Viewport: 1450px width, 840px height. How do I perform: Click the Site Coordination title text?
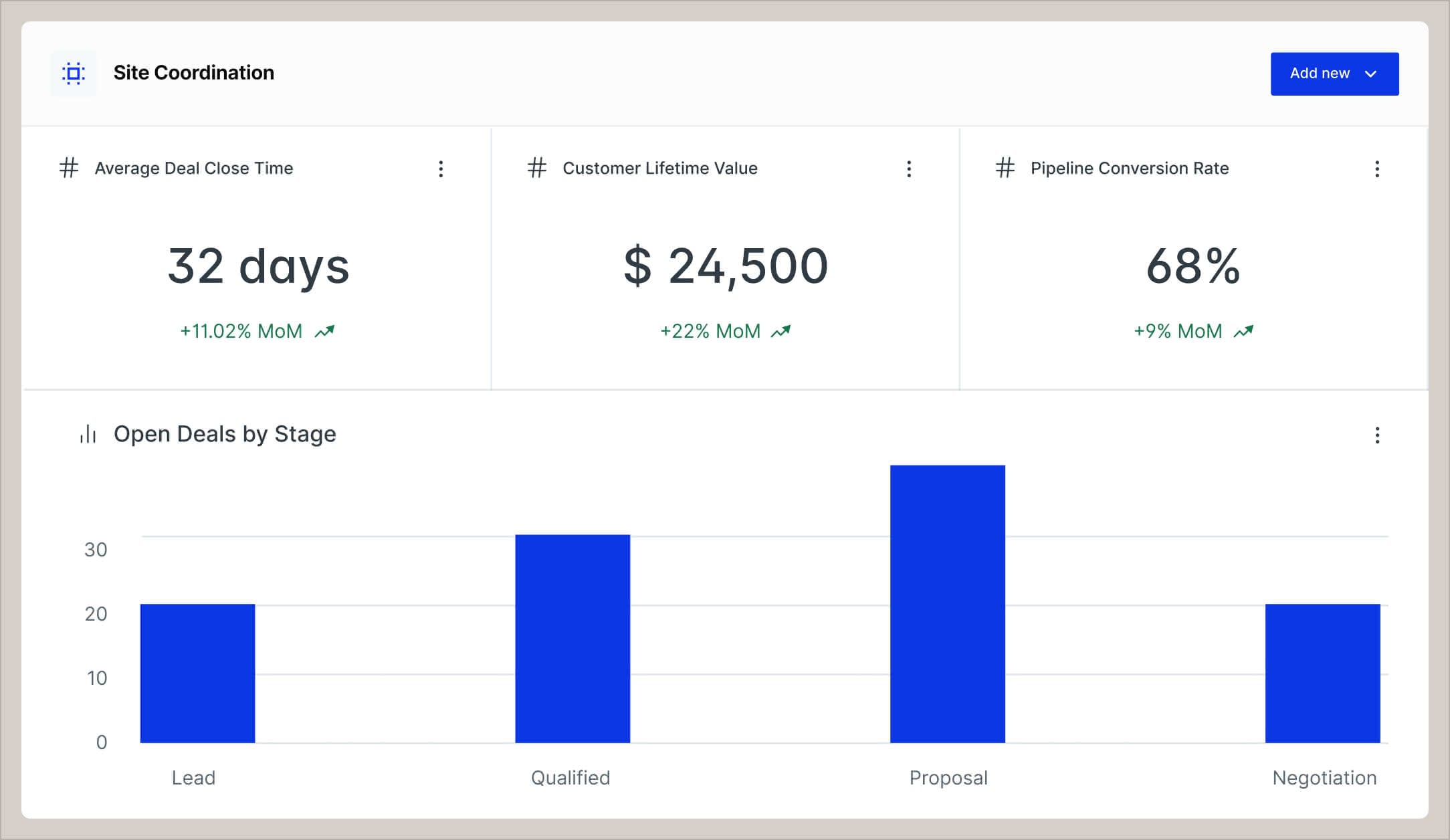(194, 72)
